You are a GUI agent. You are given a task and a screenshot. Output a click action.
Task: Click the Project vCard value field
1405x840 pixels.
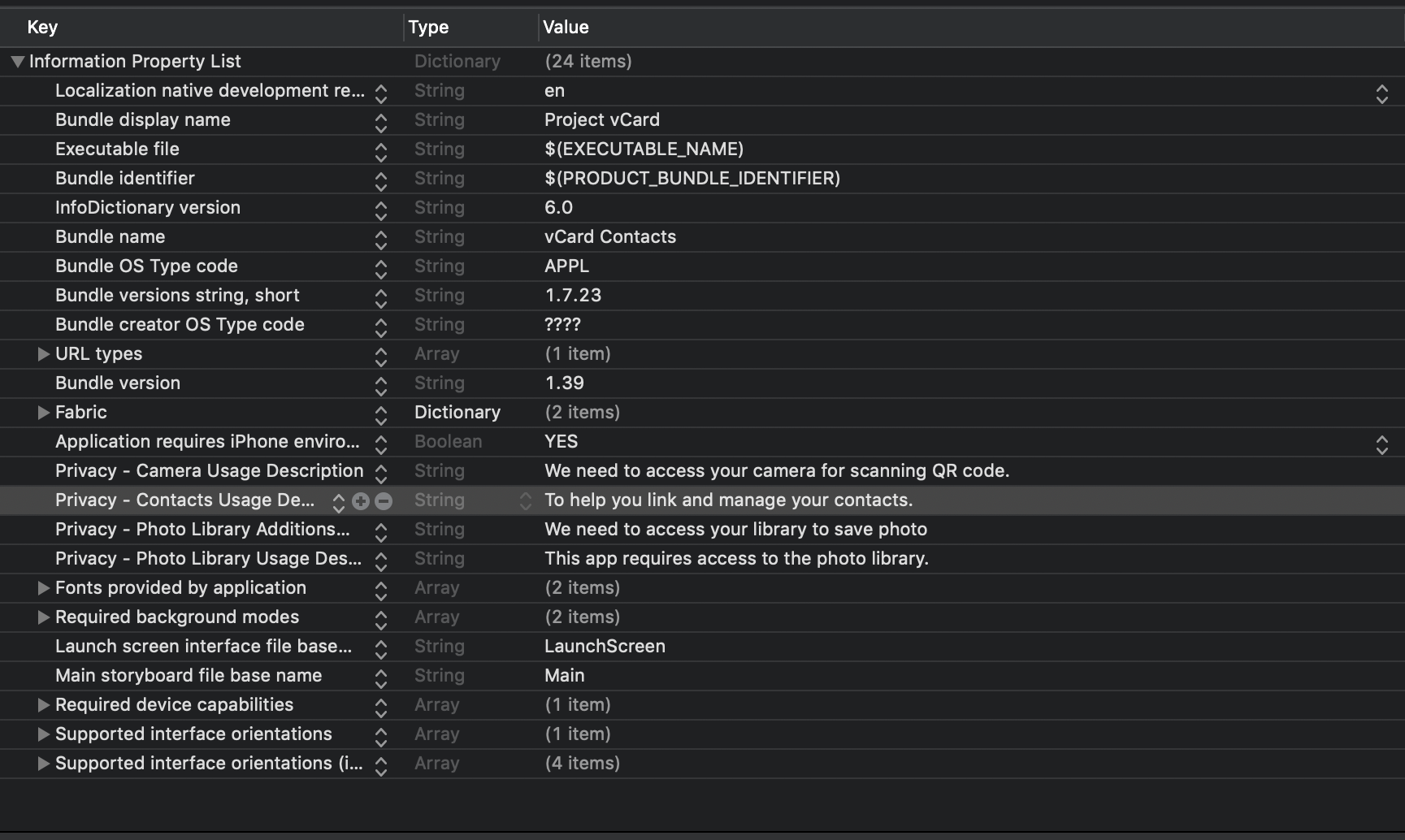pos(602,120)
